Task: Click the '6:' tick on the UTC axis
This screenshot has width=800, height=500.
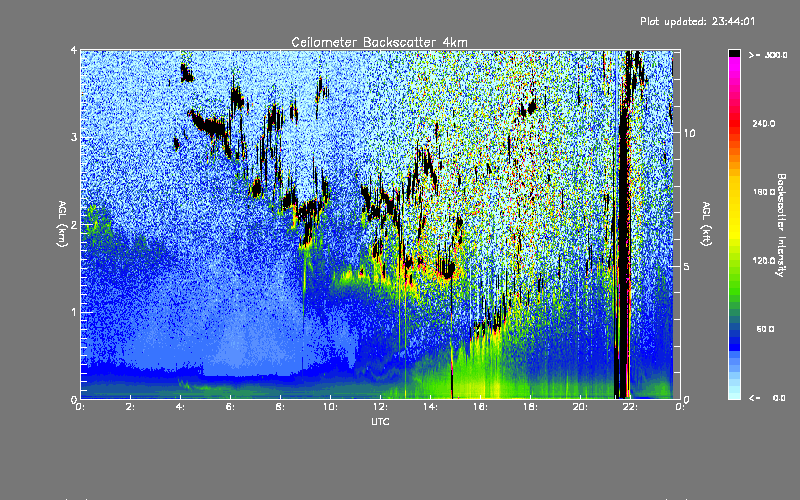Action: pos(231,407)
